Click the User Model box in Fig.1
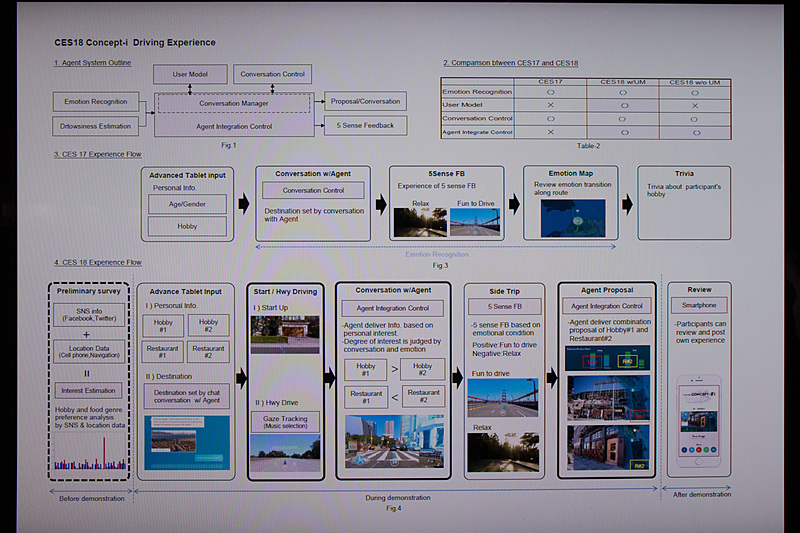Screen dimensions: 800x533 coord(190,74)
